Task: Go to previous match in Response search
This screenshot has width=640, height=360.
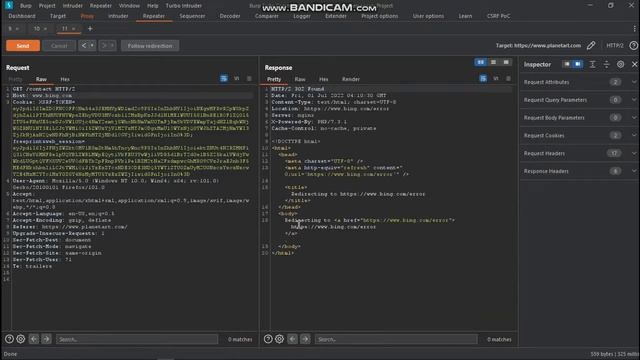Action: click(x=293, y=339)
